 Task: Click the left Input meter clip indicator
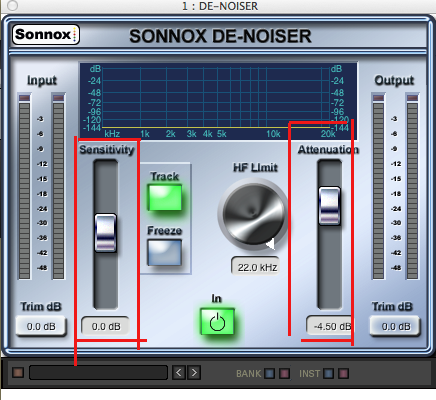tap(24, 98)
